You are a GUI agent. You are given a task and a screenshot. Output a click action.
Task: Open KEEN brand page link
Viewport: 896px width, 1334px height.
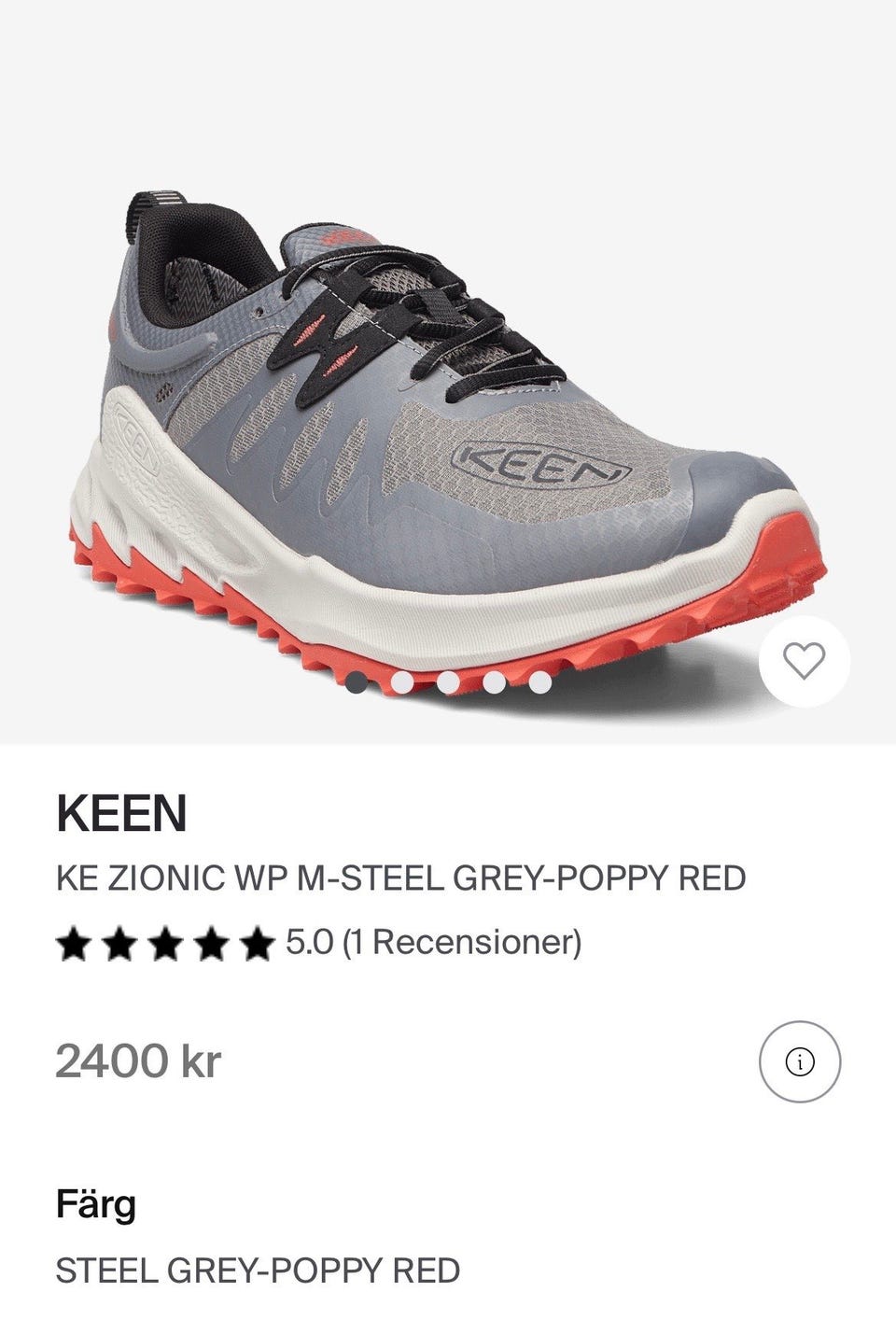(x=122, y=813)
